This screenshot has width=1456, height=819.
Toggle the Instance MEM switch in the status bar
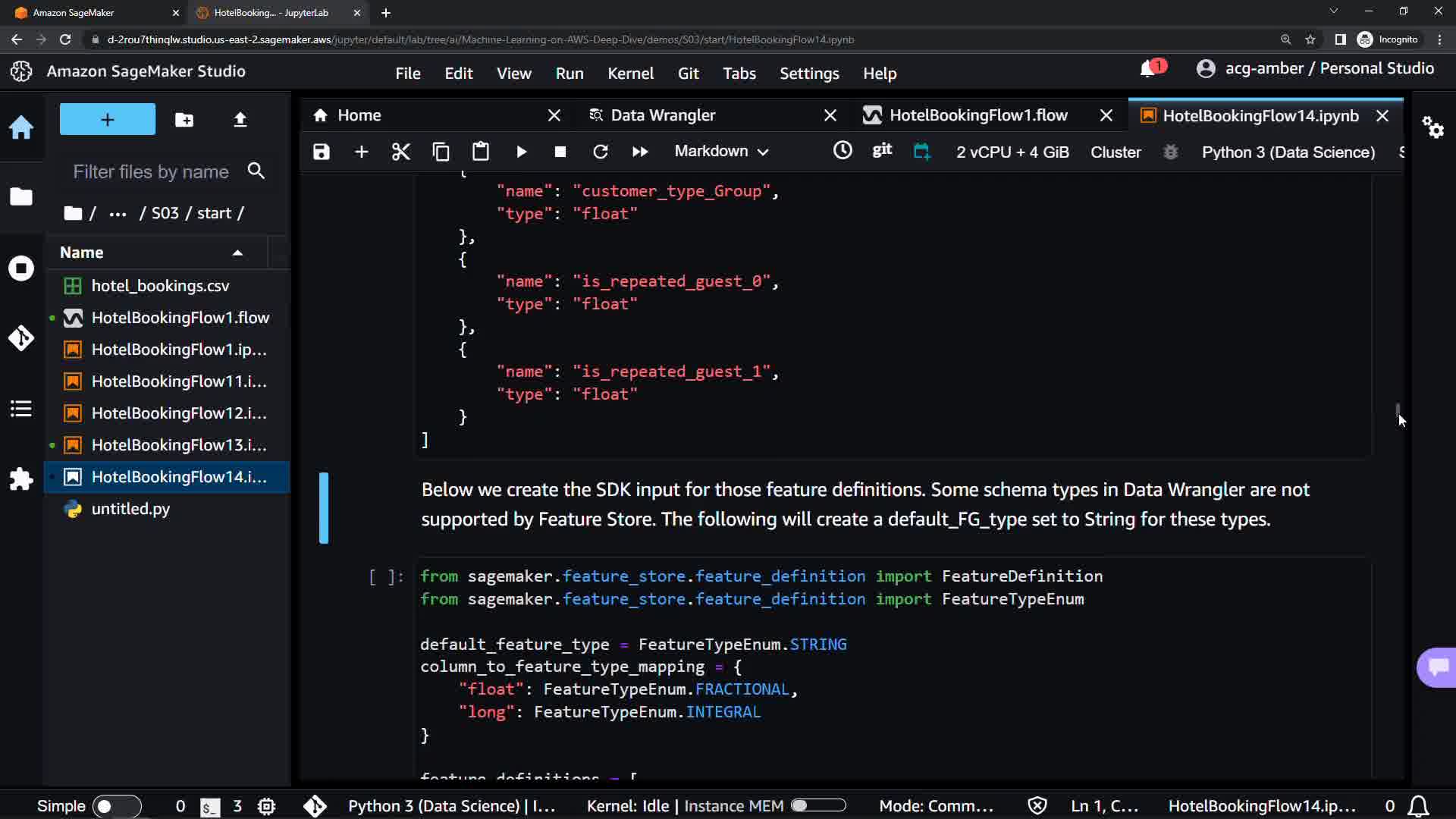point(818,805)
